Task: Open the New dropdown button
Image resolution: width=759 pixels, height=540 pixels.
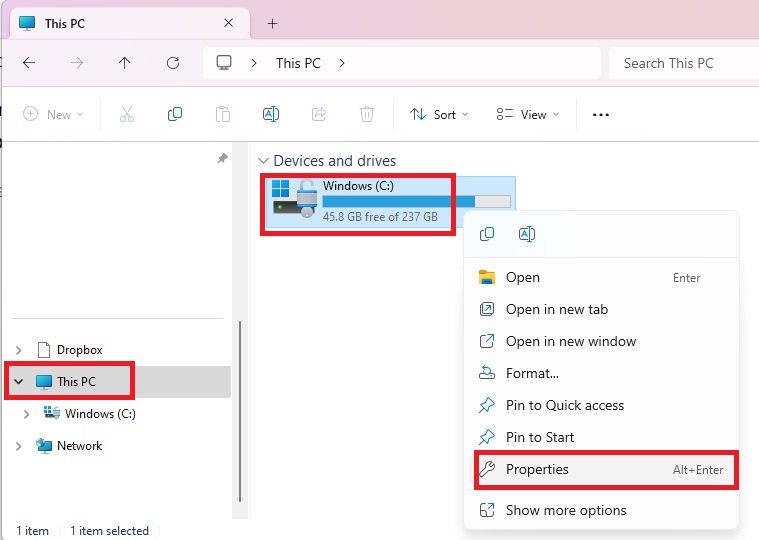Action: click(x=53, y=115)
